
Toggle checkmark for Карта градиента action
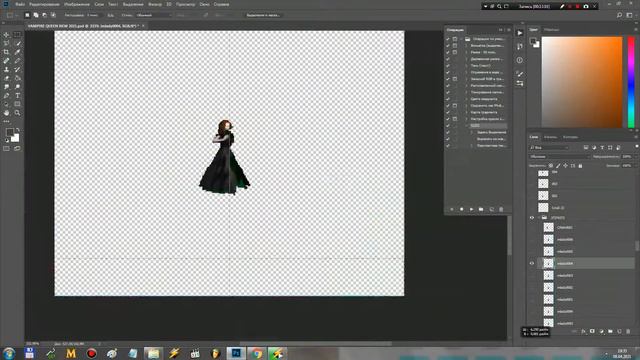[448, 112]
